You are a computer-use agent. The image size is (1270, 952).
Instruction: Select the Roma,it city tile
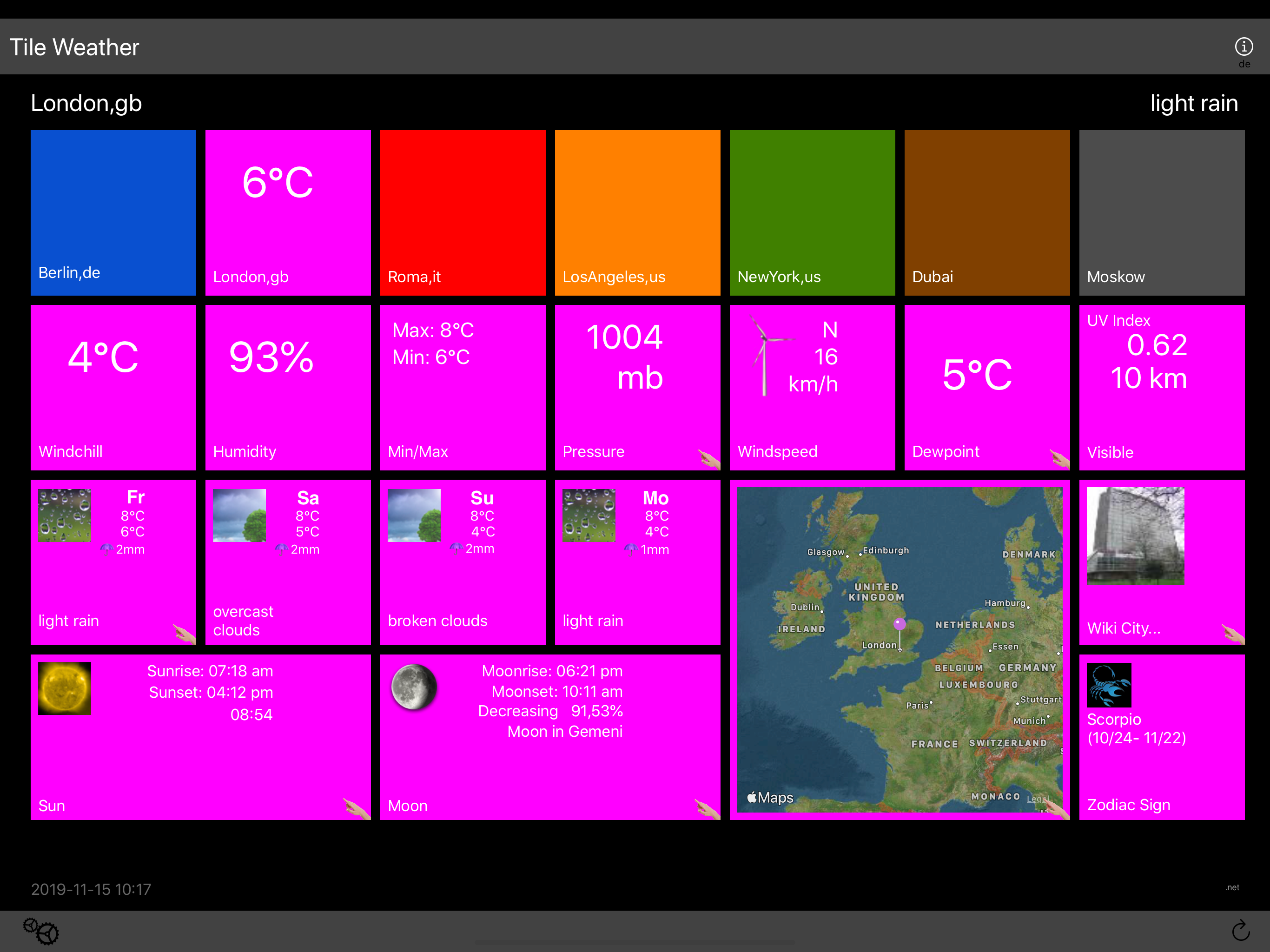pyautogui.click(x=462, y=212)
